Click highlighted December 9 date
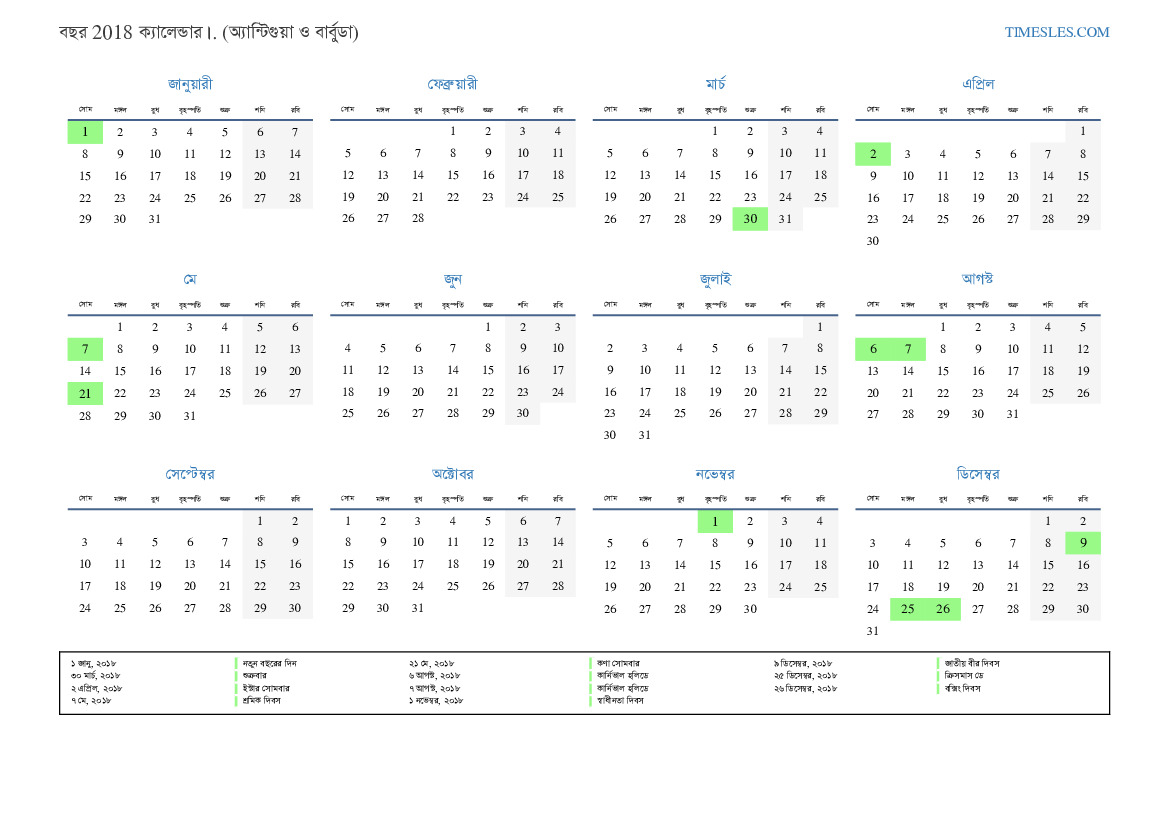 [x=1083, y=543]
